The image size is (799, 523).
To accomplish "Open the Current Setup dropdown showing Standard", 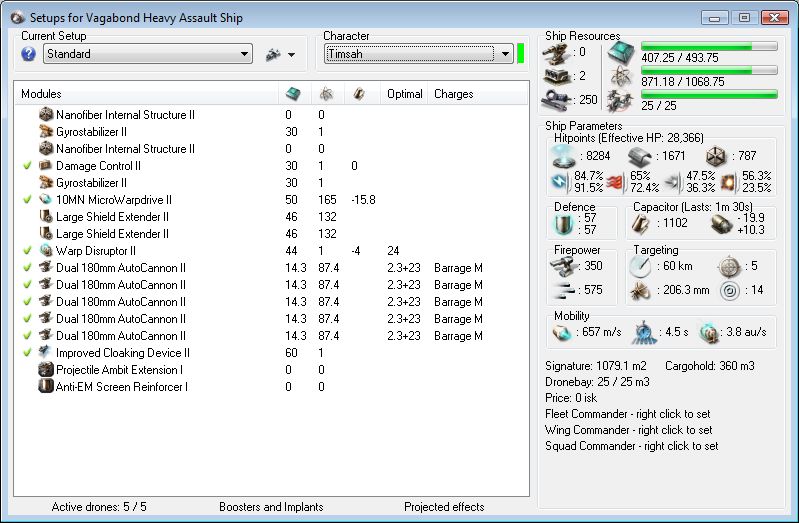I will pyautogui.click(x=148, y=54).
